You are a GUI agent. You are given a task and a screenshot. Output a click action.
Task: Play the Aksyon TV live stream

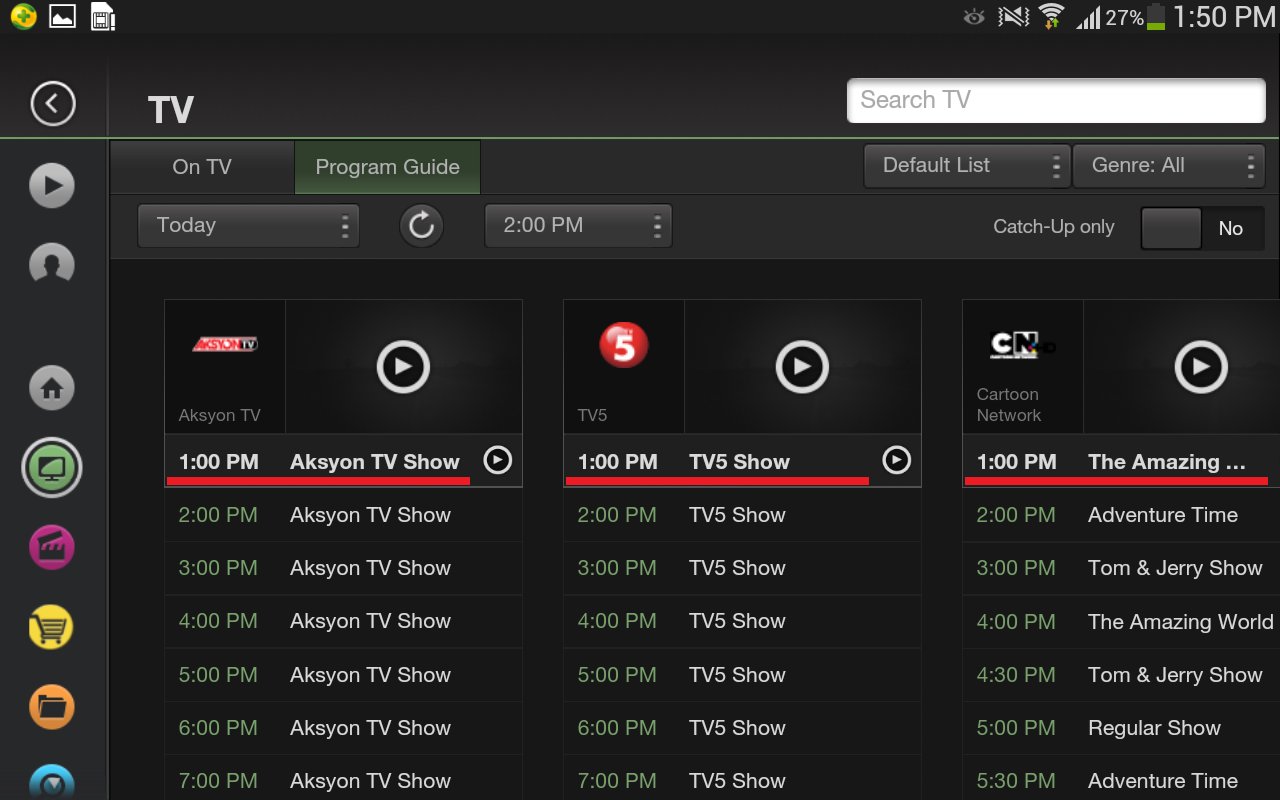[403, 366]
